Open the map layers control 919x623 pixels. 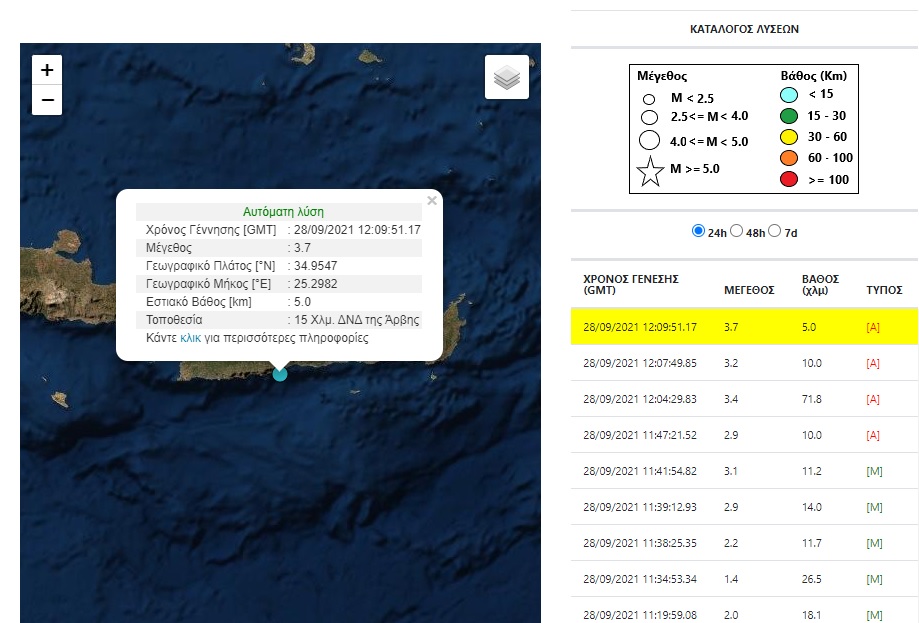pyautogui.click(x=507, y=77)
